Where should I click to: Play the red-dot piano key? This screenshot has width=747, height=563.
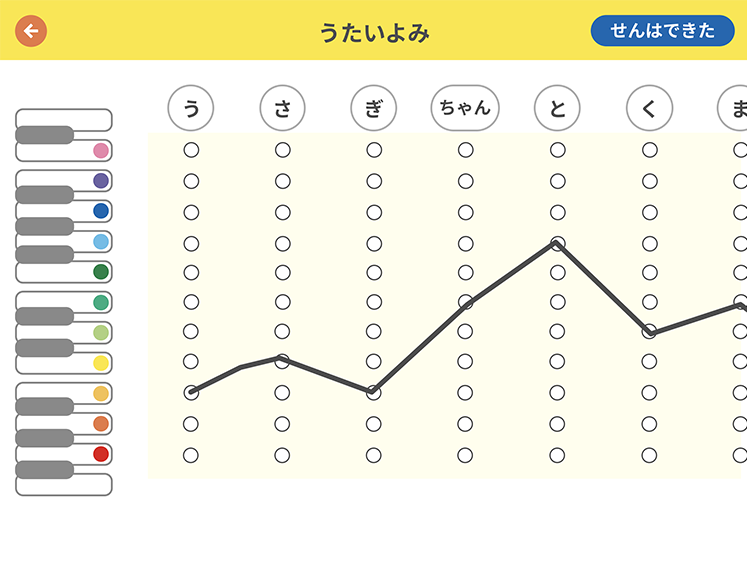click(x=64, y=454)
